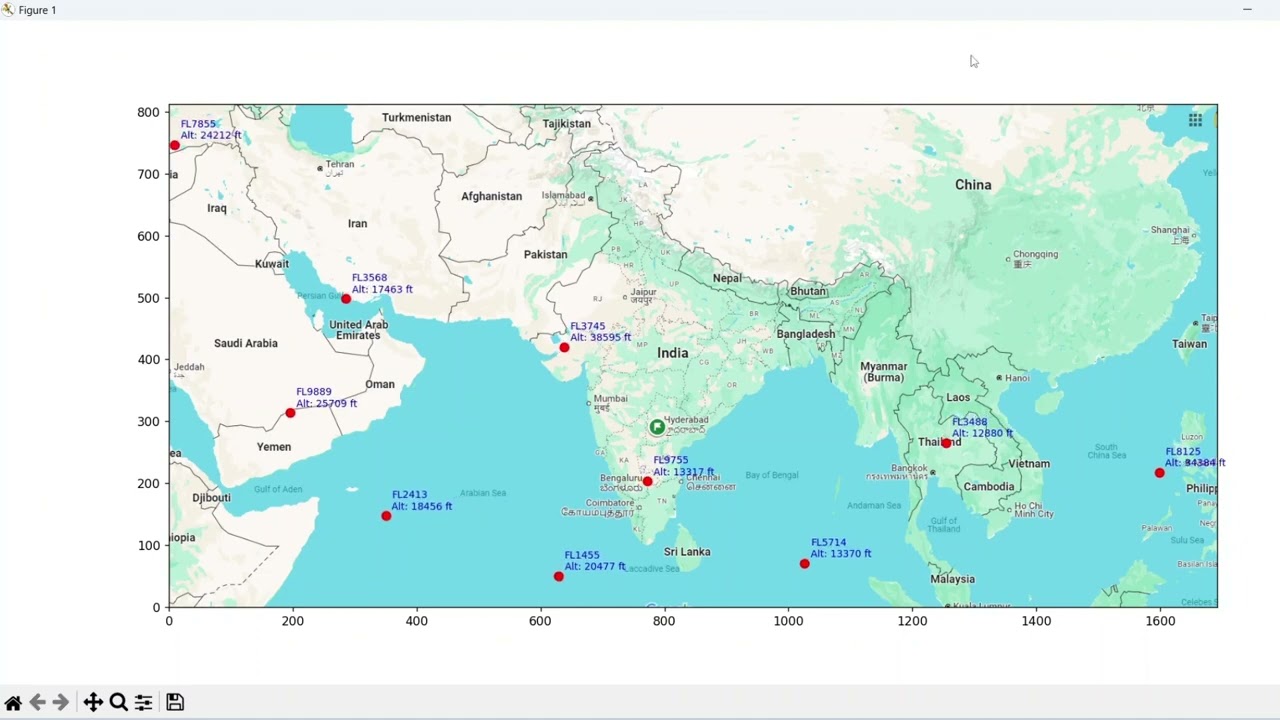Screen dimensions: 1280x720
Task: Click the red marker for flight FL9755
Action: pyautogui.click(x=647, y=481)
